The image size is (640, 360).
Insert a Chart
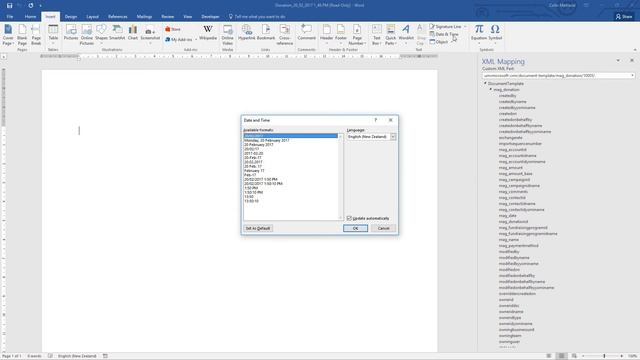pyautogui.click(x=133, y=33)
